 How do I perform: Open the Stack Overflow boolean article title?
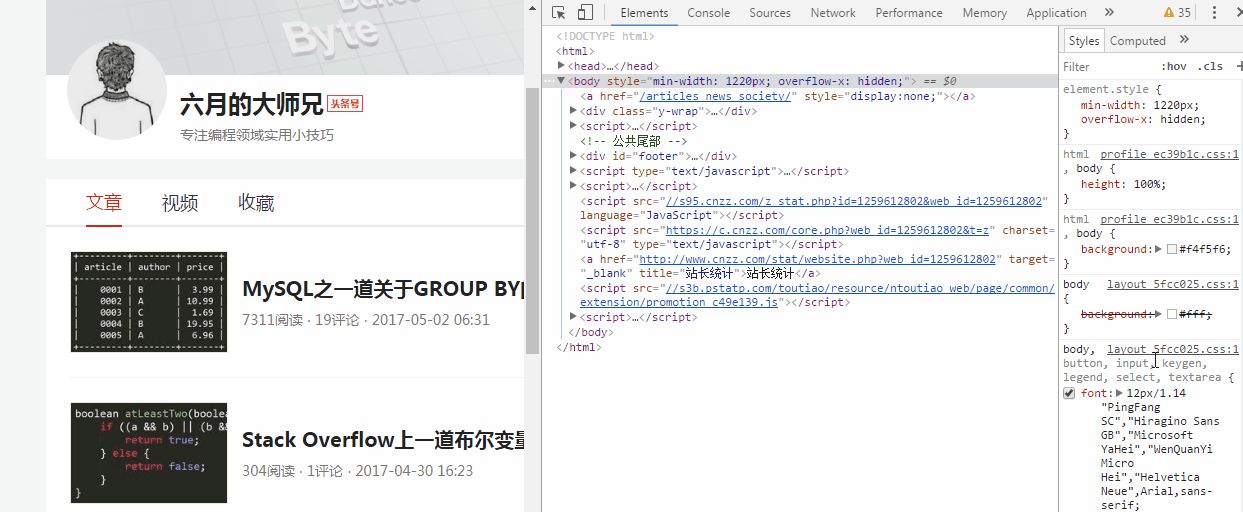tap(382, 440)
